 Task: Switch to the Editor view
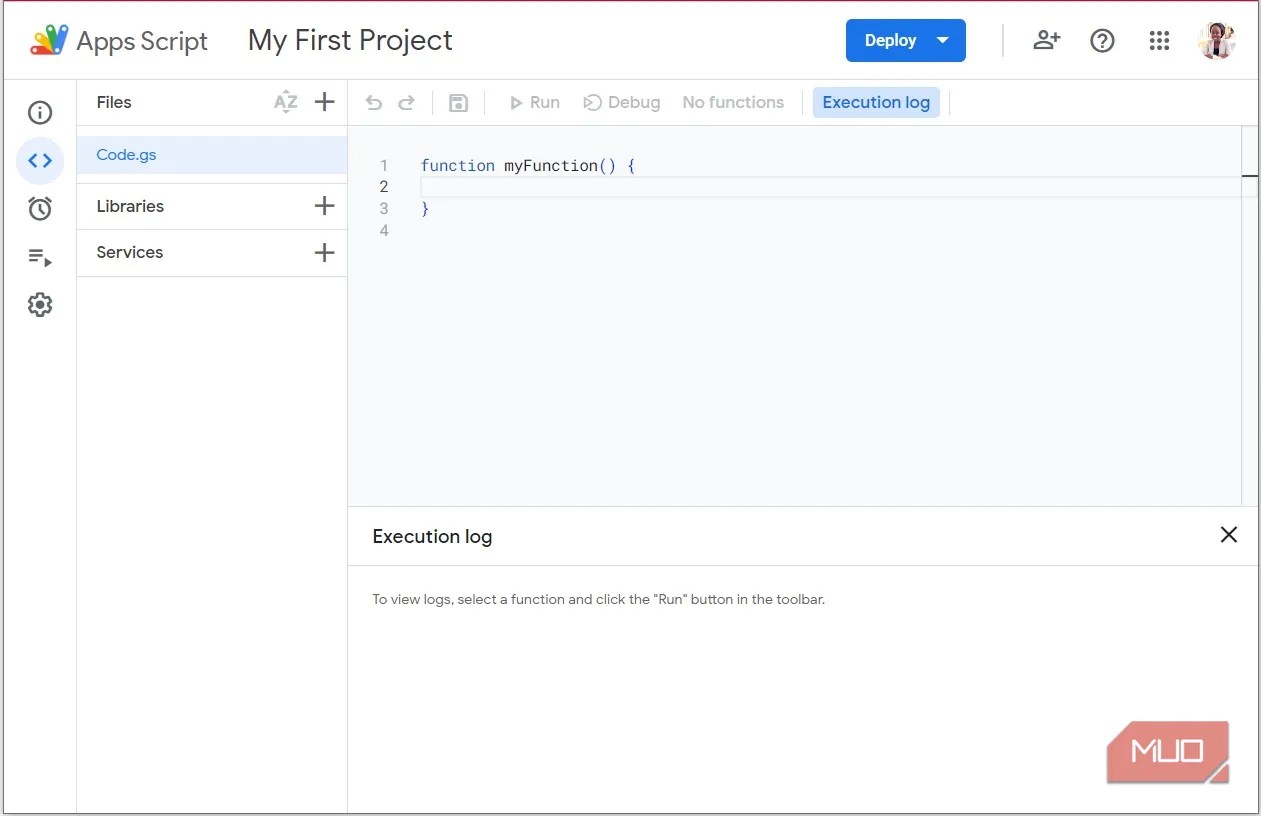40,161
